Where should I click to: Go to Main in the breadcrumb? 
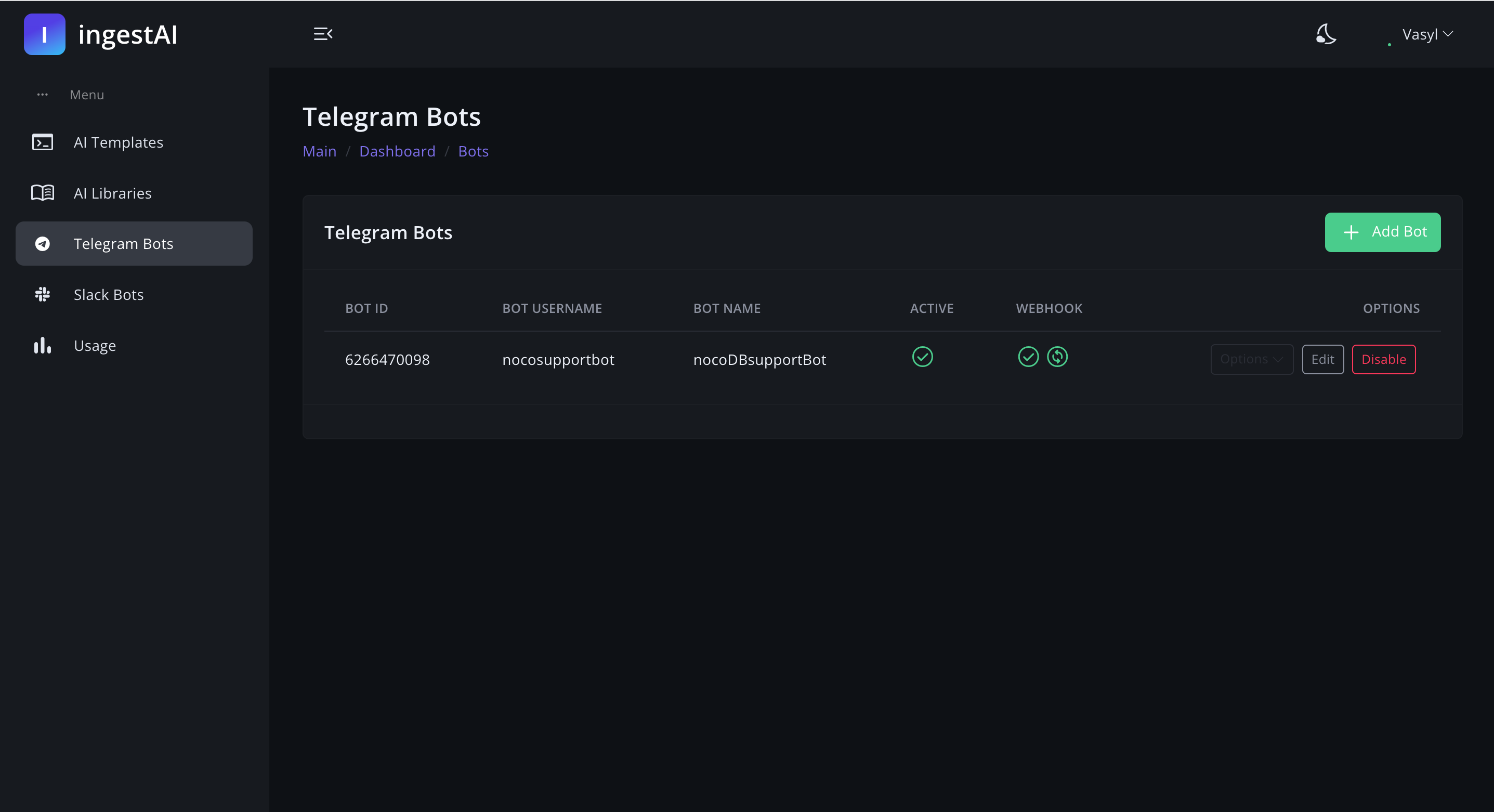(320, 151)
